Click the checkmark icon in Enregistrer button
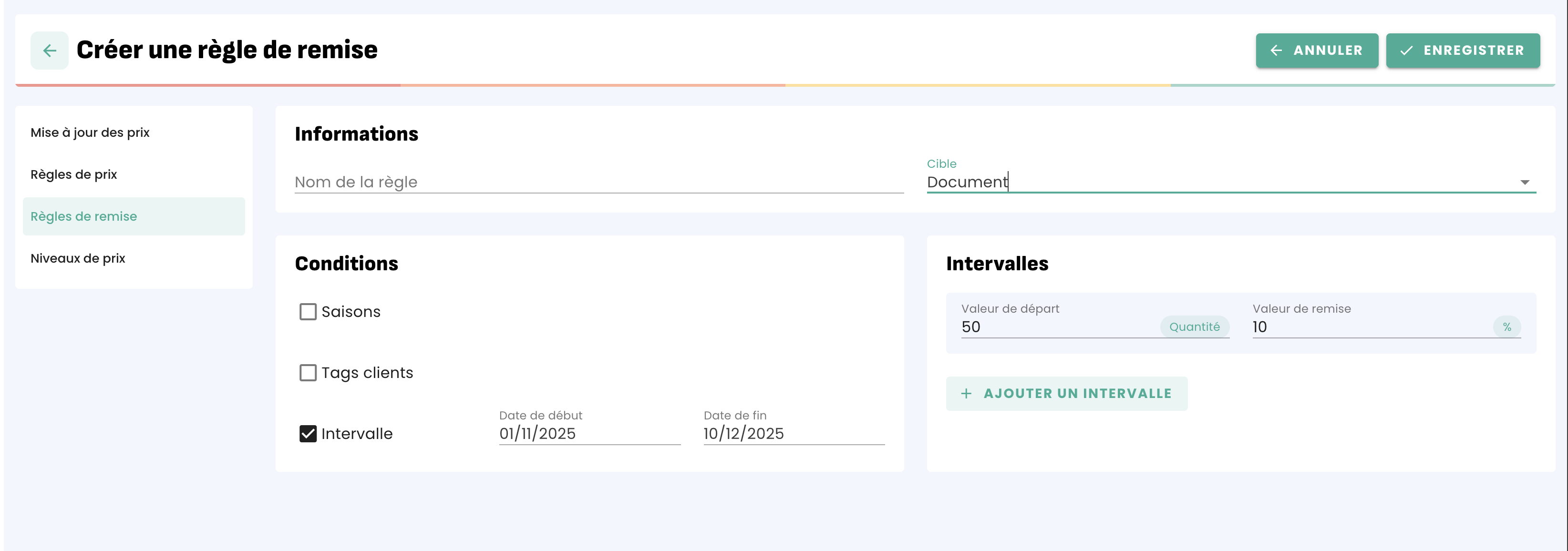 1406,51
